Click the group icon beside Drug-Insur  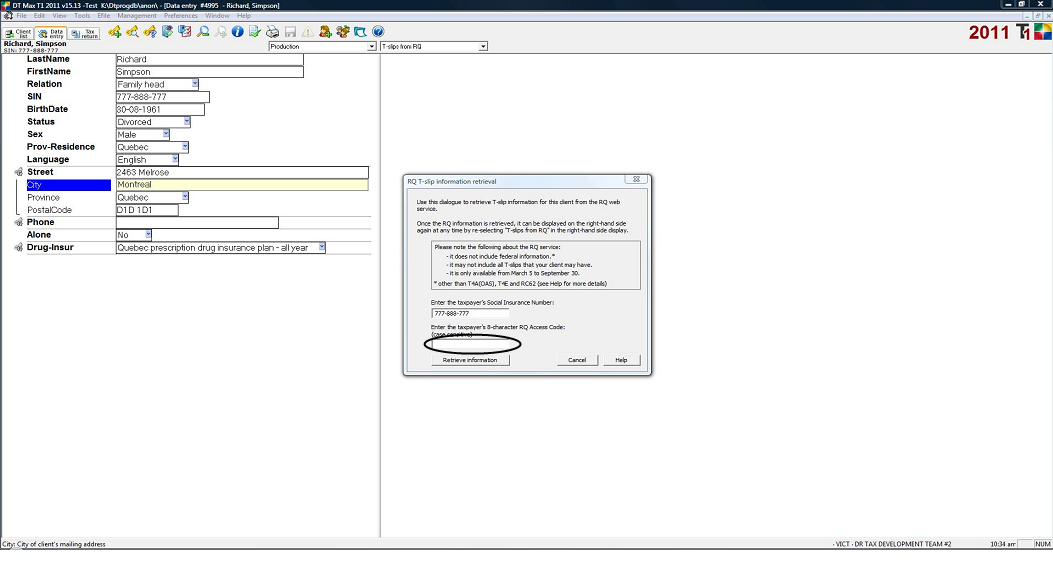(x=19, y=247)
